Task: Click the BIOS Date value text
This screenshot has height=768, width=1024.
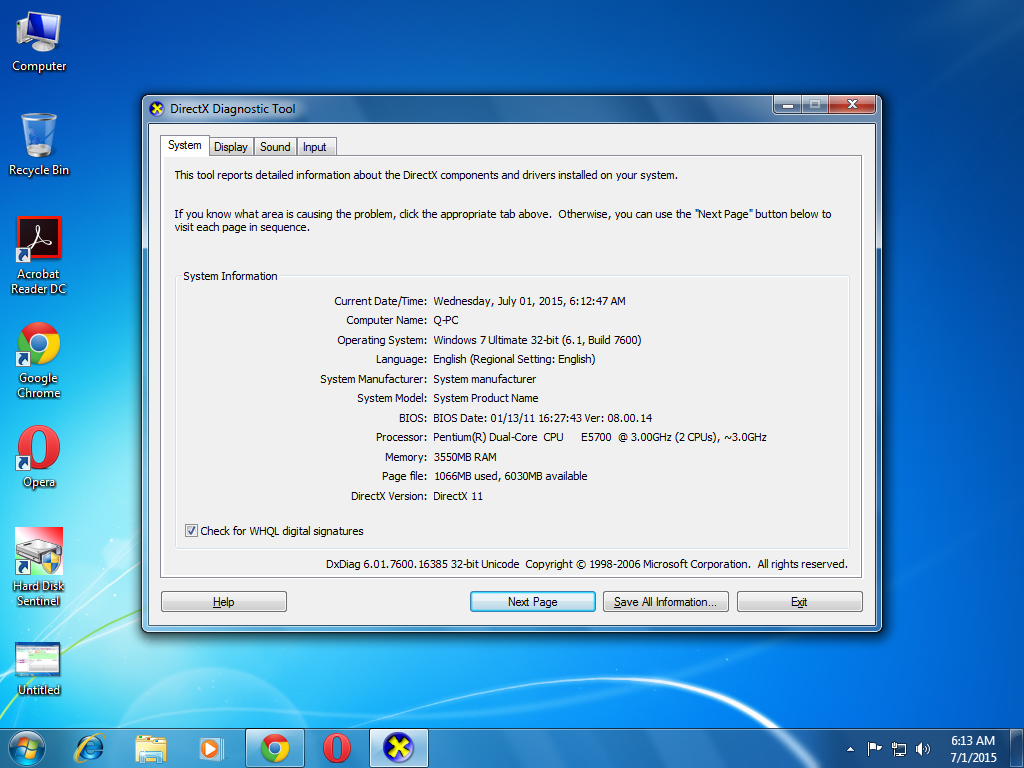Action: tap(543, 418)
